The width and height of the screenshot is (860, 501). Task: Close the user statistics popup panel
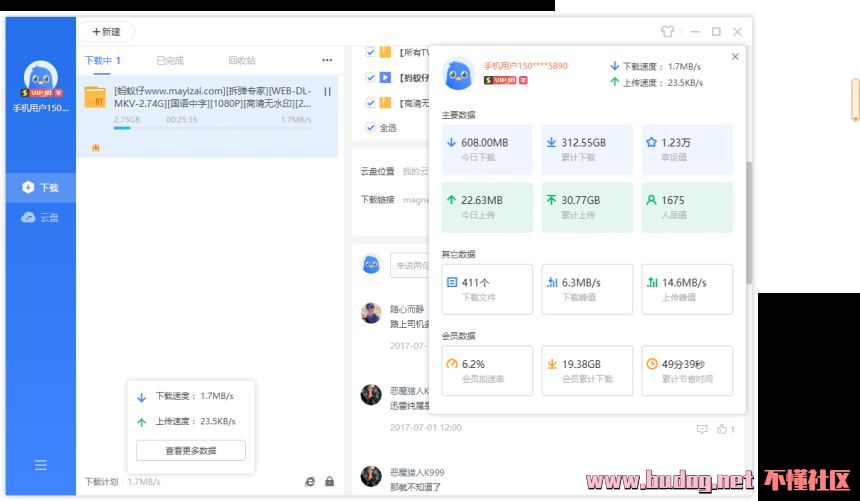pyautogui.click(x=735, y=57)
